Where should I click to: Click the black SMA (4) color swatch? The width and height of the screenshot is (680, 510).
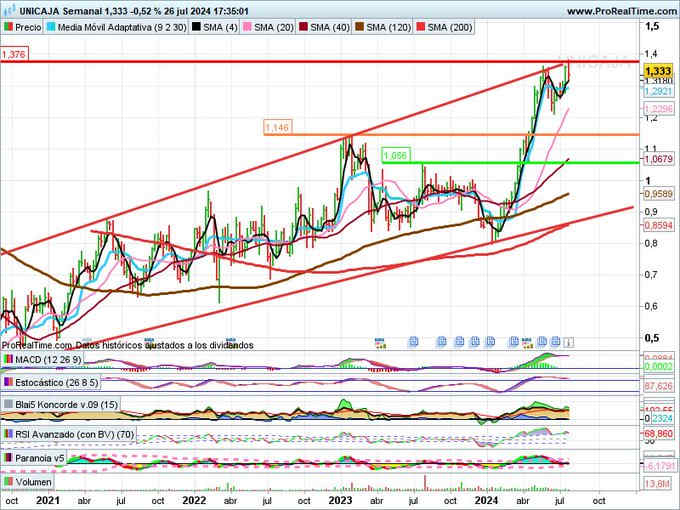pyautogui.click(x=196, y=27)
